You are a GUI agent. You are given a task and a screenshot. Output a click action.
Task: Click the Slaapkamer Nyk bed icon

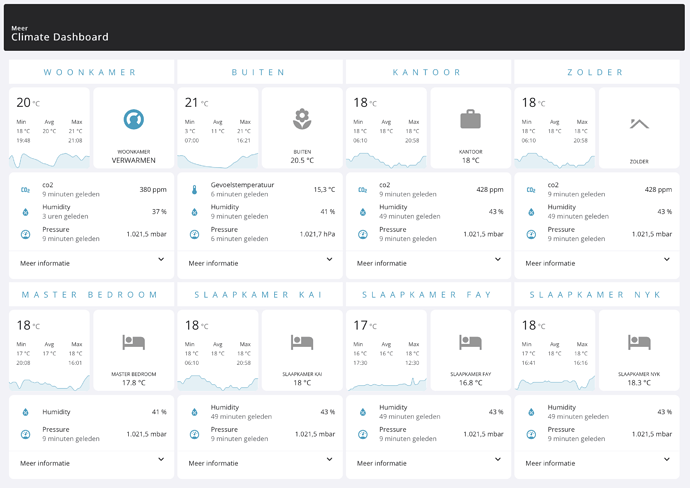639,342
